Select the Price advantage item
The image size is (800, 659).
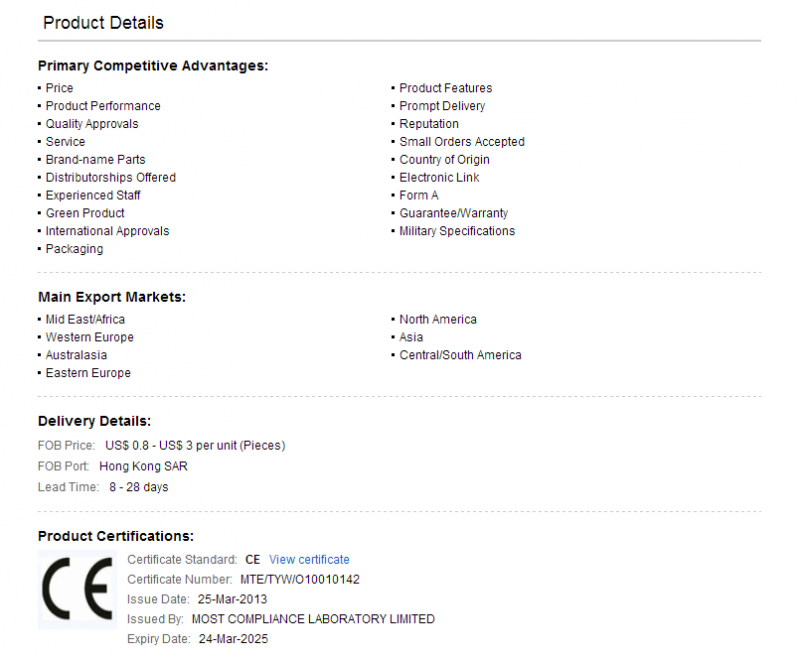pyautogui.click(x=59, y=88)
